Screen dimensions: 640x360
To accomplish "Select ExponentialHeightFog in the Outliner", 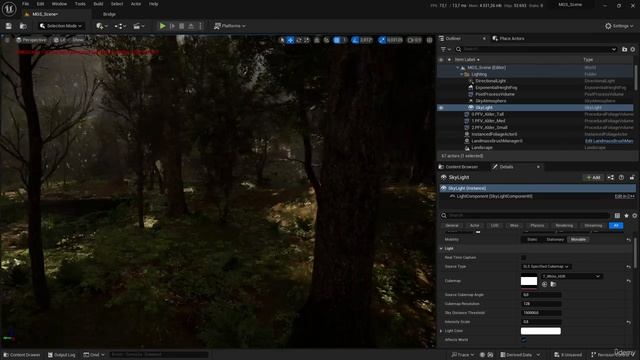I will (x=496, y=88).
